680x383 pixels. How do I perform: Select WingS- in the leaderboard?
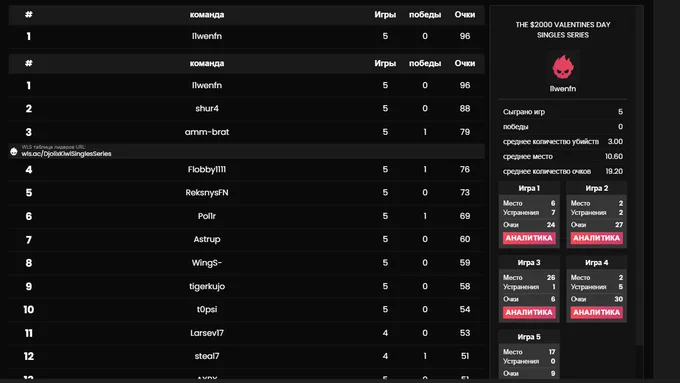click(x=207, y=263)
